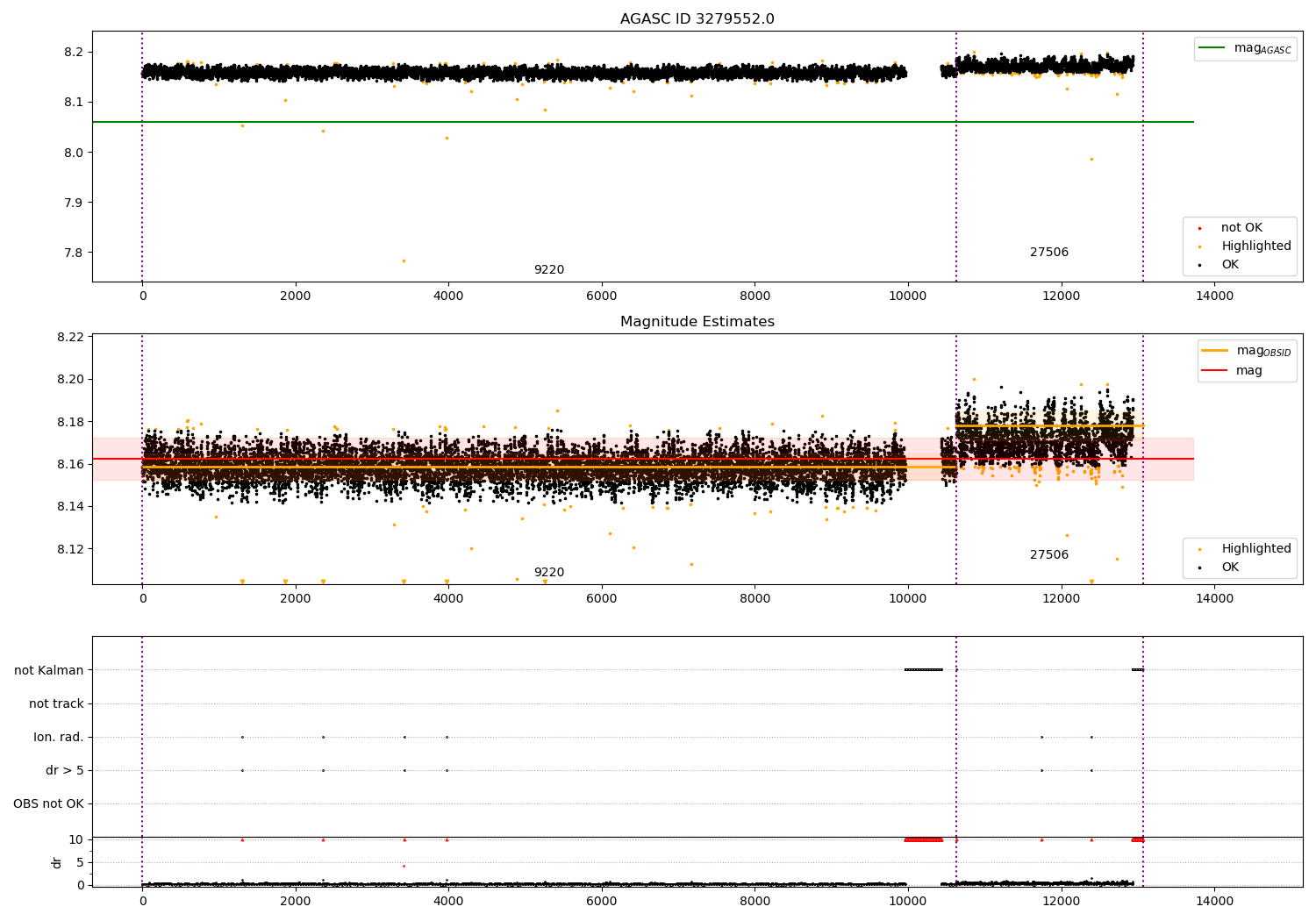Click the "9220" obsid label in top plot
This screenshot has height=921, width=1316.
[549, 270]
